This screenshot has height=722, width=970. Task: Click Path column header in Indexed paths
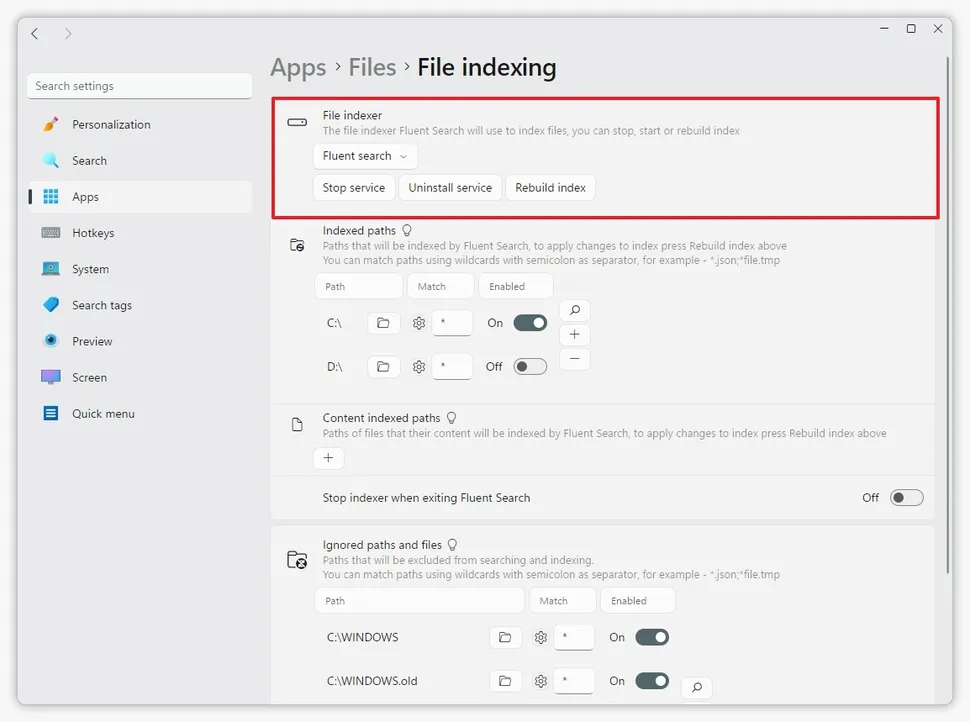pos(359,286)
